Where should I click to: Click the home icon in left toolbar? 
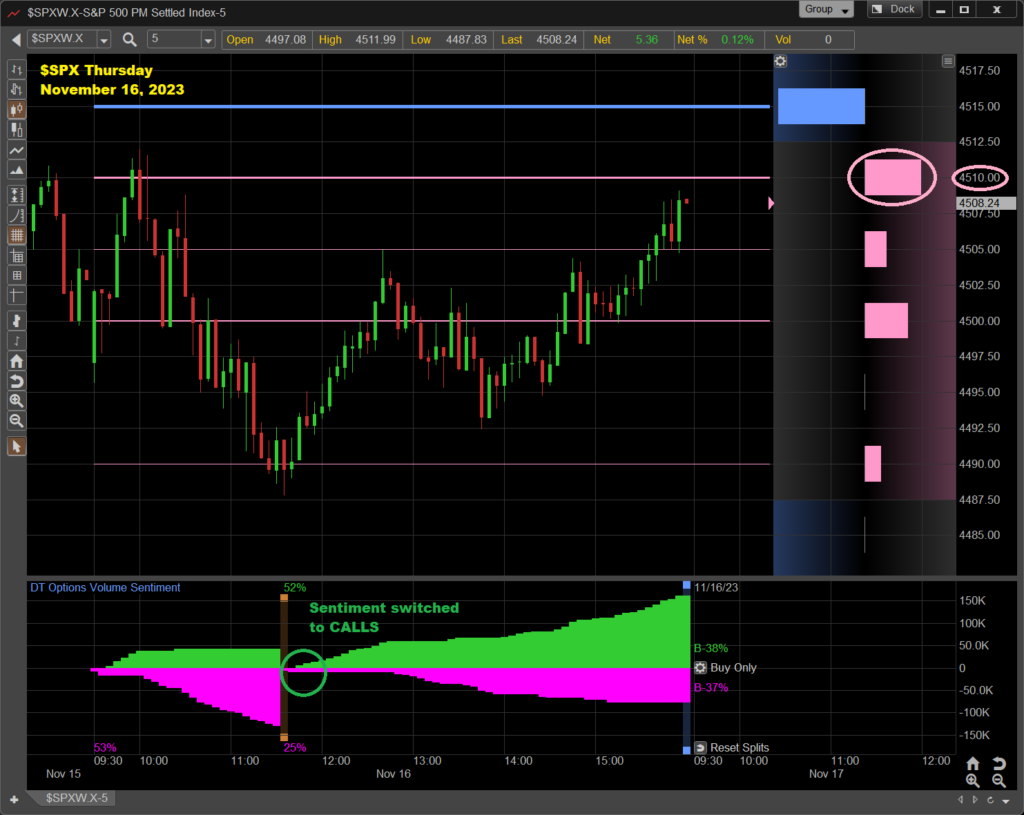(16, 361)
